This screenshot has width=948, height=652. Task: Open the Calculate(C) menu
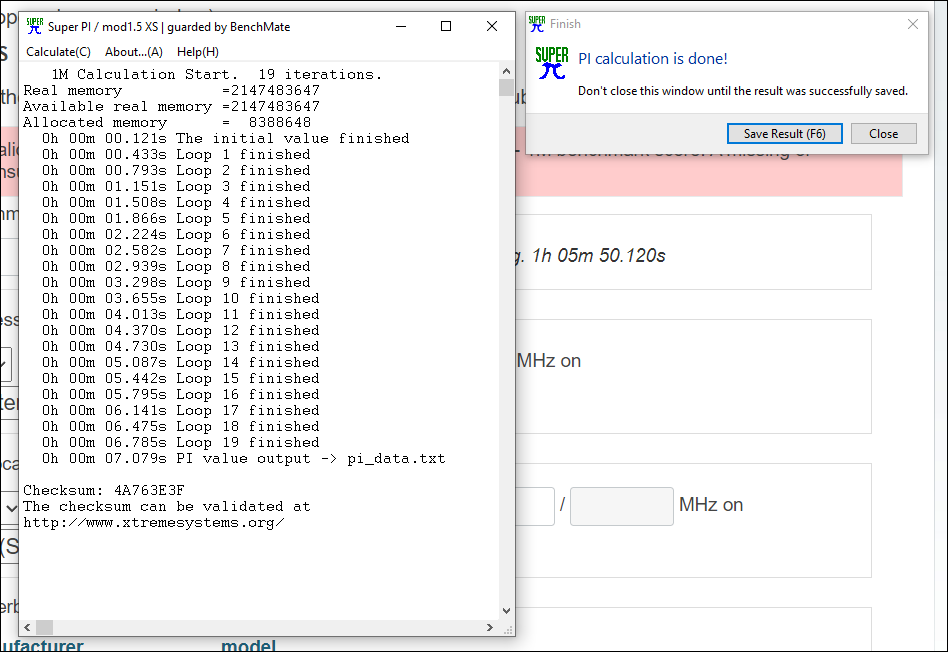click(58, 52)
